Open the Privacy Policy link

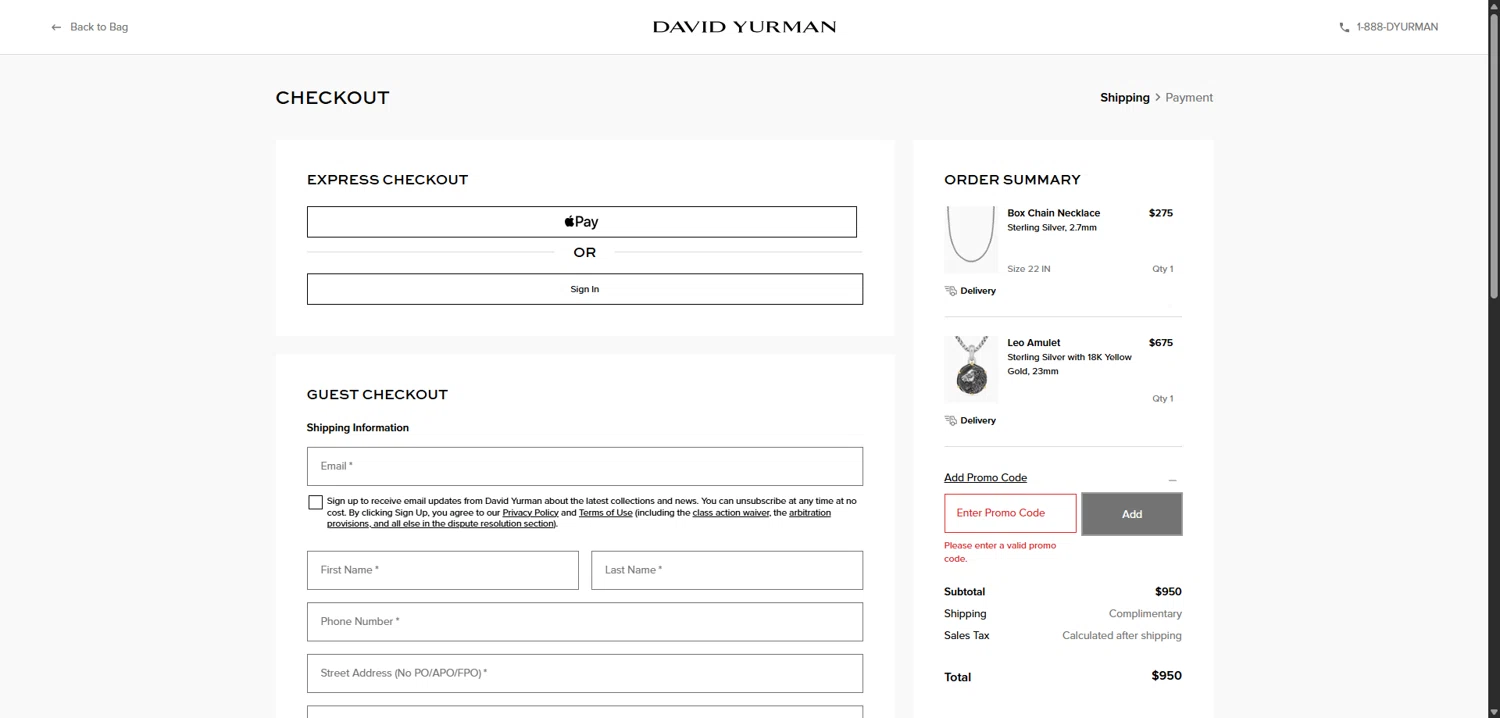530,513
